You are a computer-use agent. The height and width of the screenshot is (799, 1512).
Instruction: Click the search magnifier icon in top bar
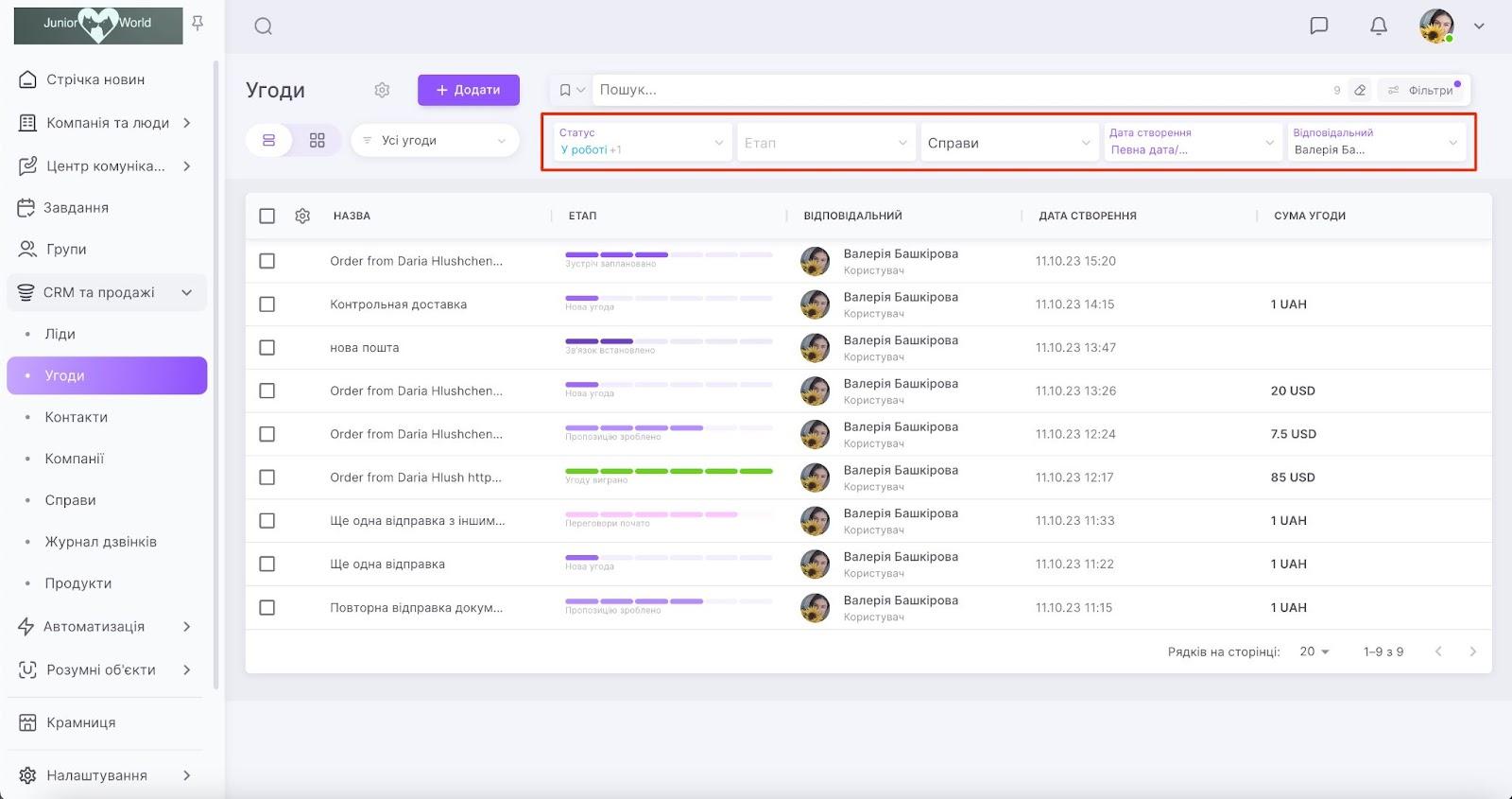[x=264, y=26]
